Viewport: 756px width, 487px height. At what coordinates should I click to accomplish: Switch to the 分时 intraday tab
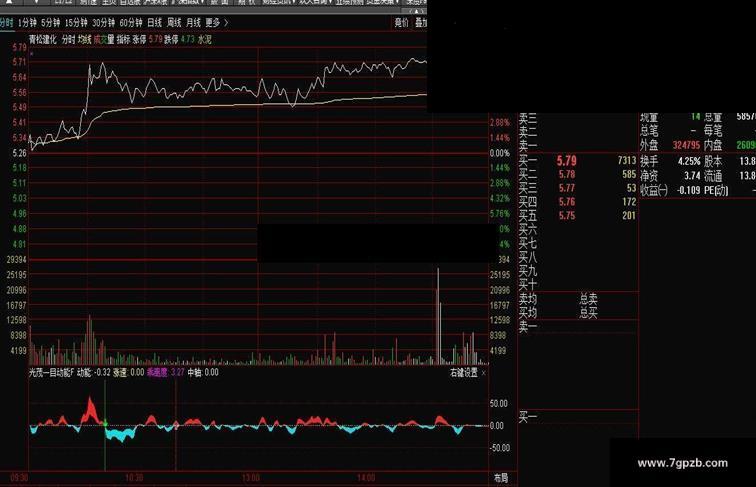coord(6,23)
